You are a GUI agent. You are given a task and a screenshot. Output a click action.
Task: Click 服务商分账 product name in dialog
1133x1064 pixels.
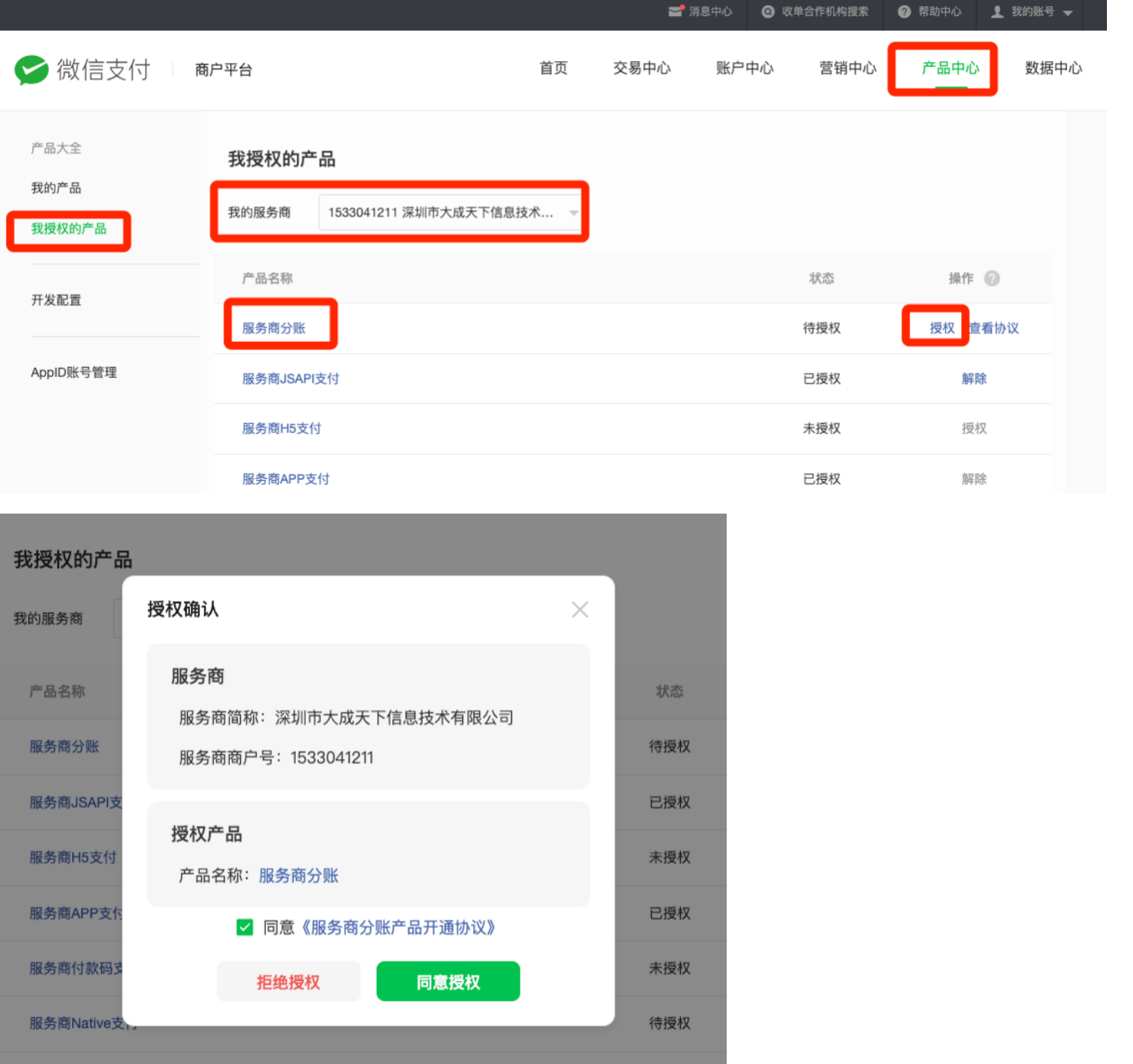(299, 875)
